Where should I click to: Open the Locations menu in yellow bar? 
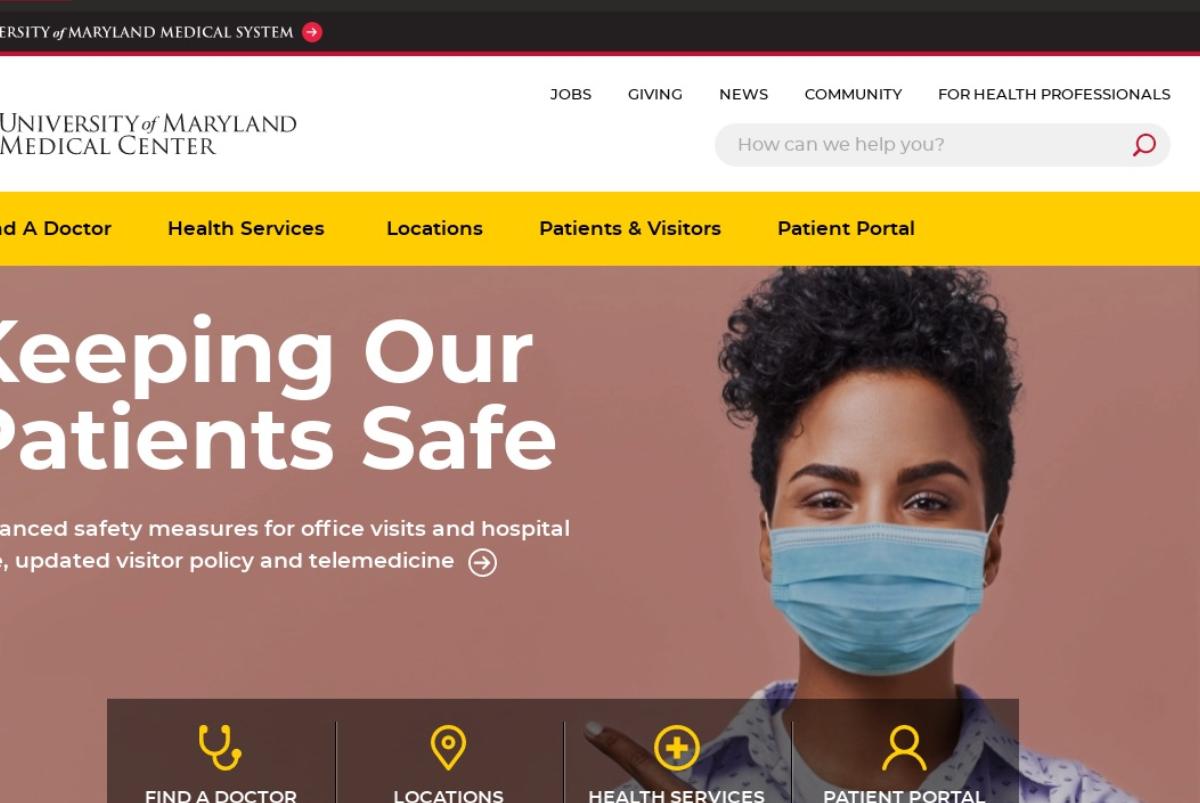tap(434, 229)
